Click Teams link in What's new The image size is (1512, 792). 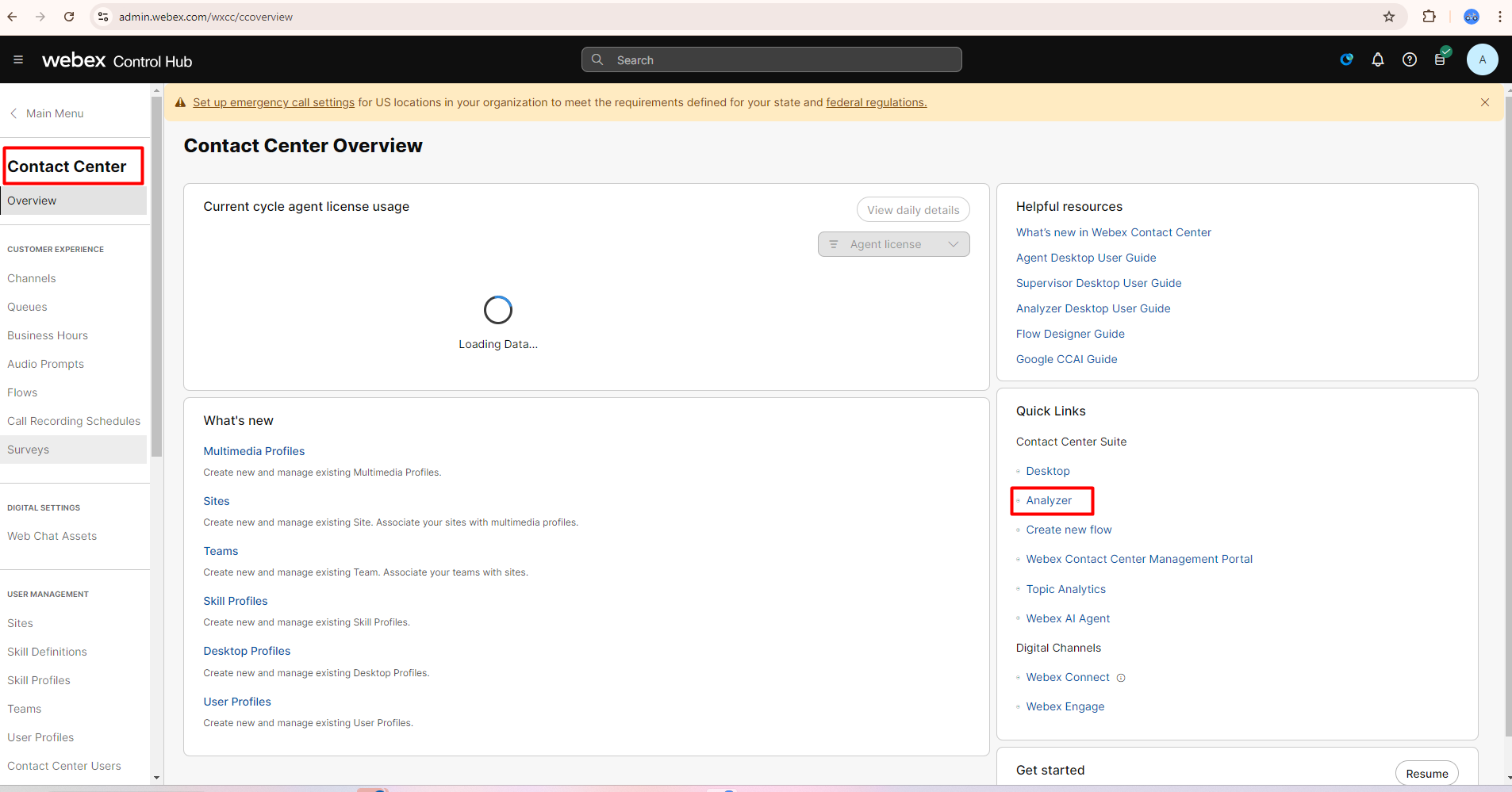[221, 551]
